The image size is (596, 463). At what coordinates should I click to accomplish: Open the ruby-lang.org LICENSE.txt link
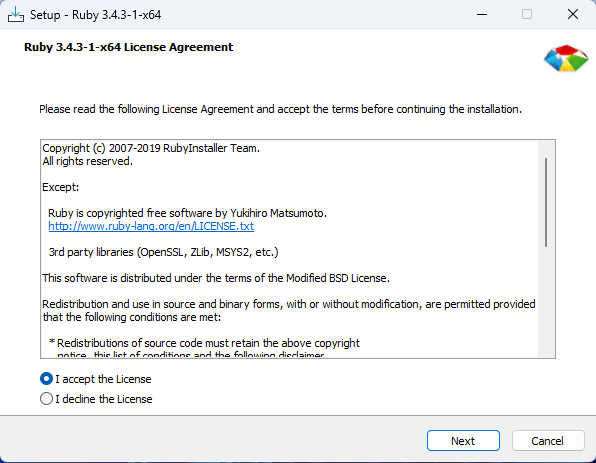[x=151, y=226]
